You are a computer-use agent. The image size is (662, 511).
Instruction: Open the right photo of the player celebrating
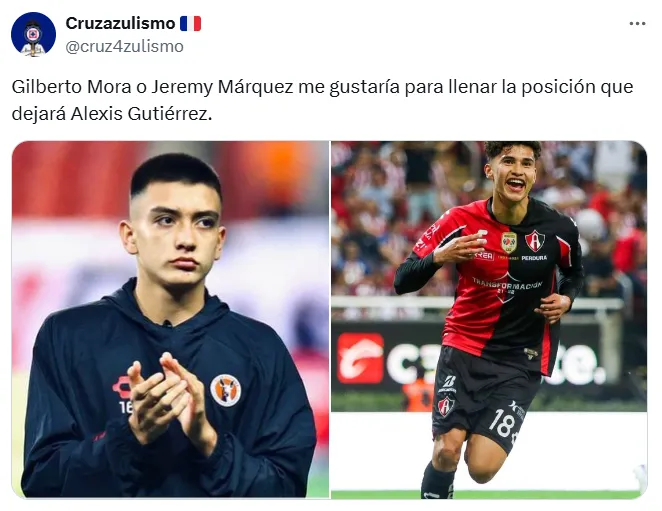click(489, 319)
